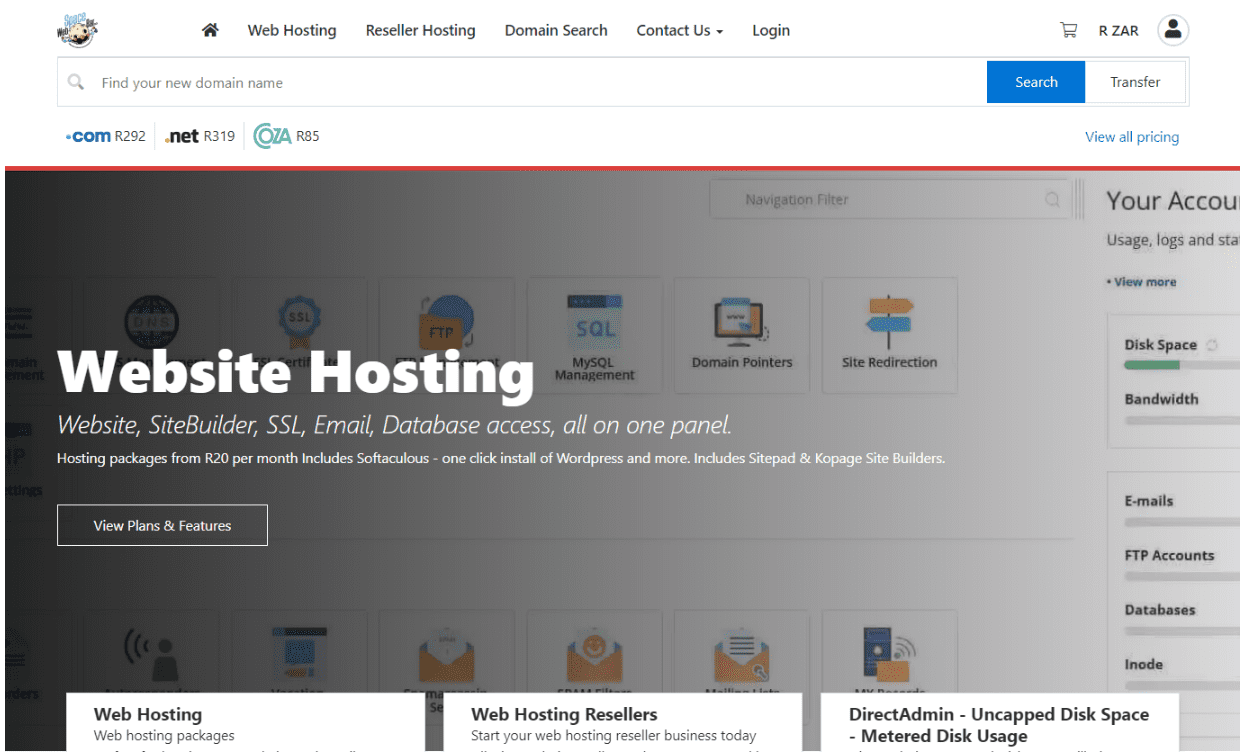Viewport: 1246px width, 755px height.
Task: Click the 'Website Hosting' hero heading
Action: click(296, 372)
